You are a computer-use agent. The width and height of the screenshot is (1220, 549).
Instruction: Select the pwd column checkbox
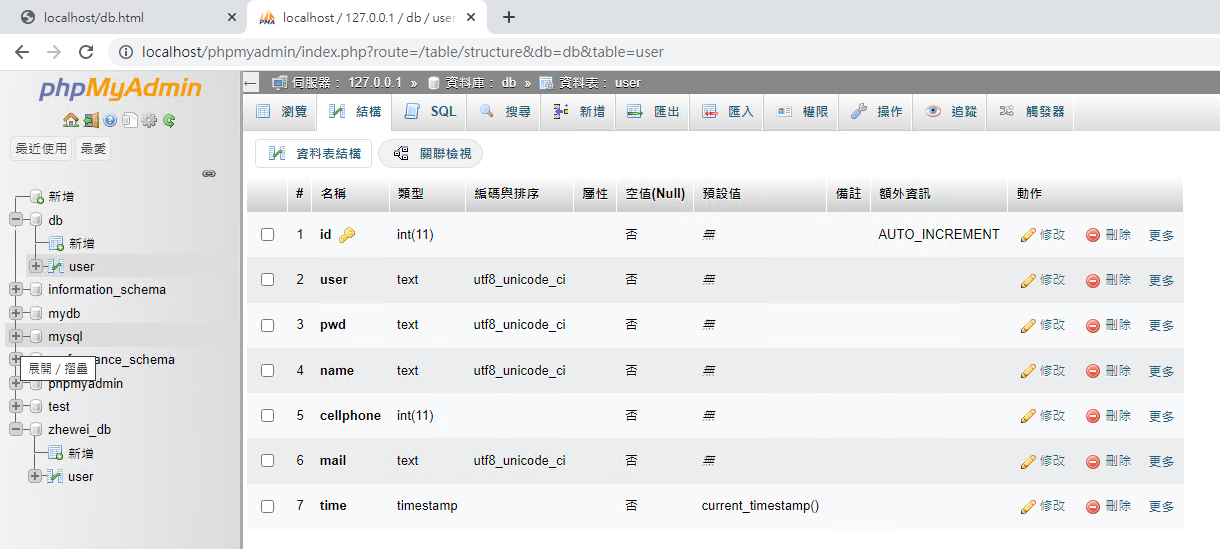pos(267,325)
